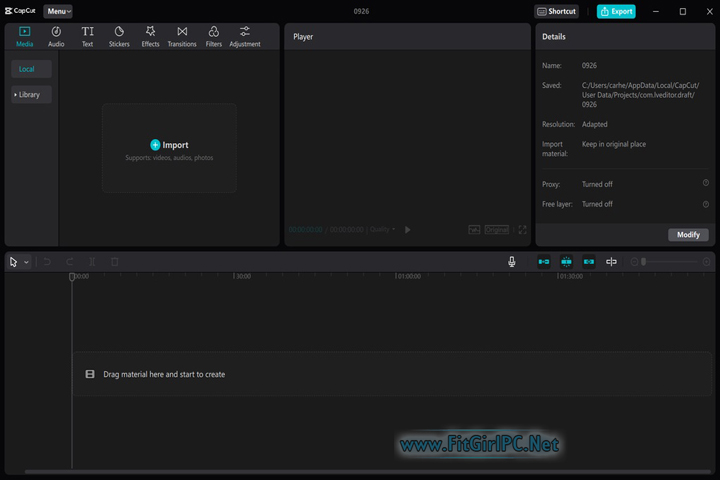Click the microphone record voiceover icon
The width and height of the screenshot is (720, 480).
tap(512, 262)
